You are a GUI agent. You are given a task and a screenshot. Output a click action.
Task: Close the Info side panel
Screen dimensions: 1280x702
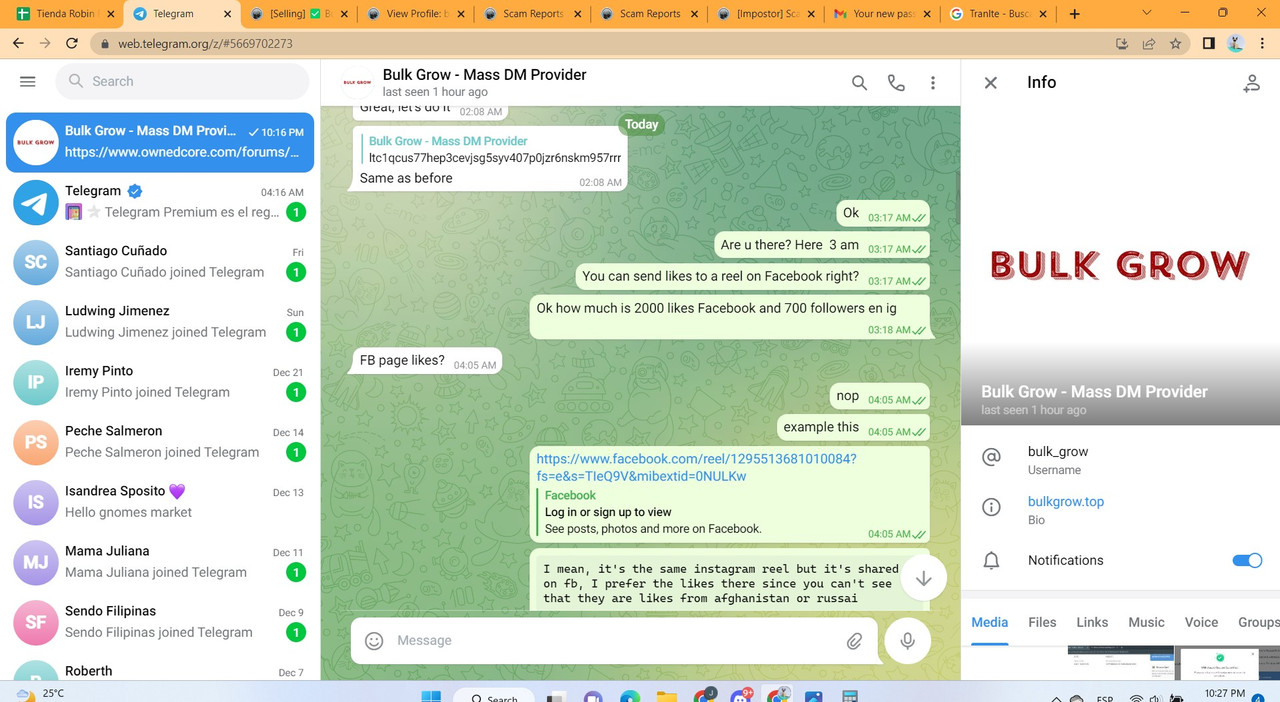[x=991, y=83]
